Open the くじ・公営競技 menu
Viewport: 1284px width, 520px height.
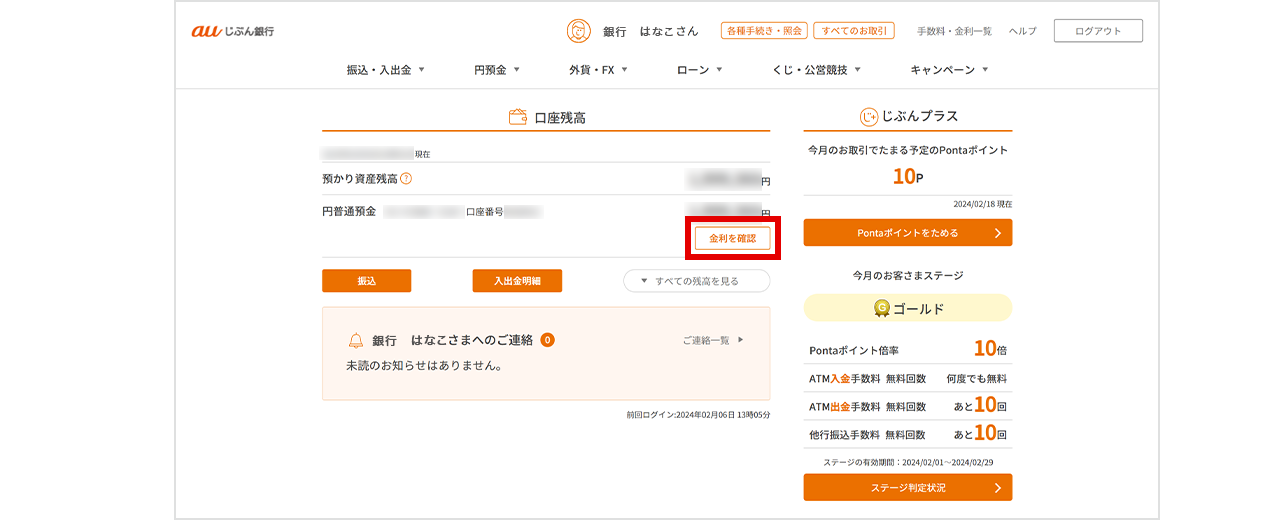tap(816, 70)
